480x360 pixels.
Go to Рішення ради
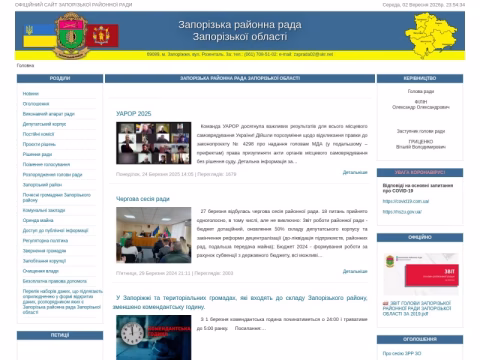(37, 154)
